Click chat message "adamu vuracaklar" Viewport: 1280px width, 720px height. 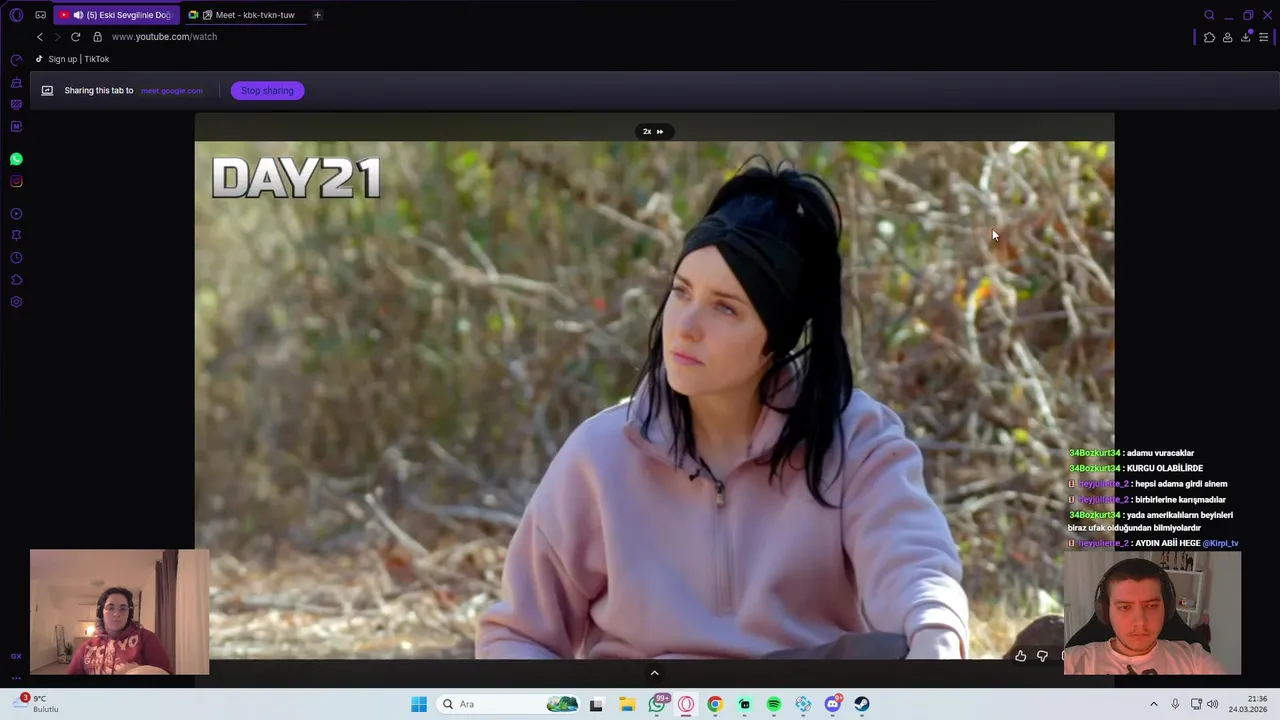(1160, 453)
